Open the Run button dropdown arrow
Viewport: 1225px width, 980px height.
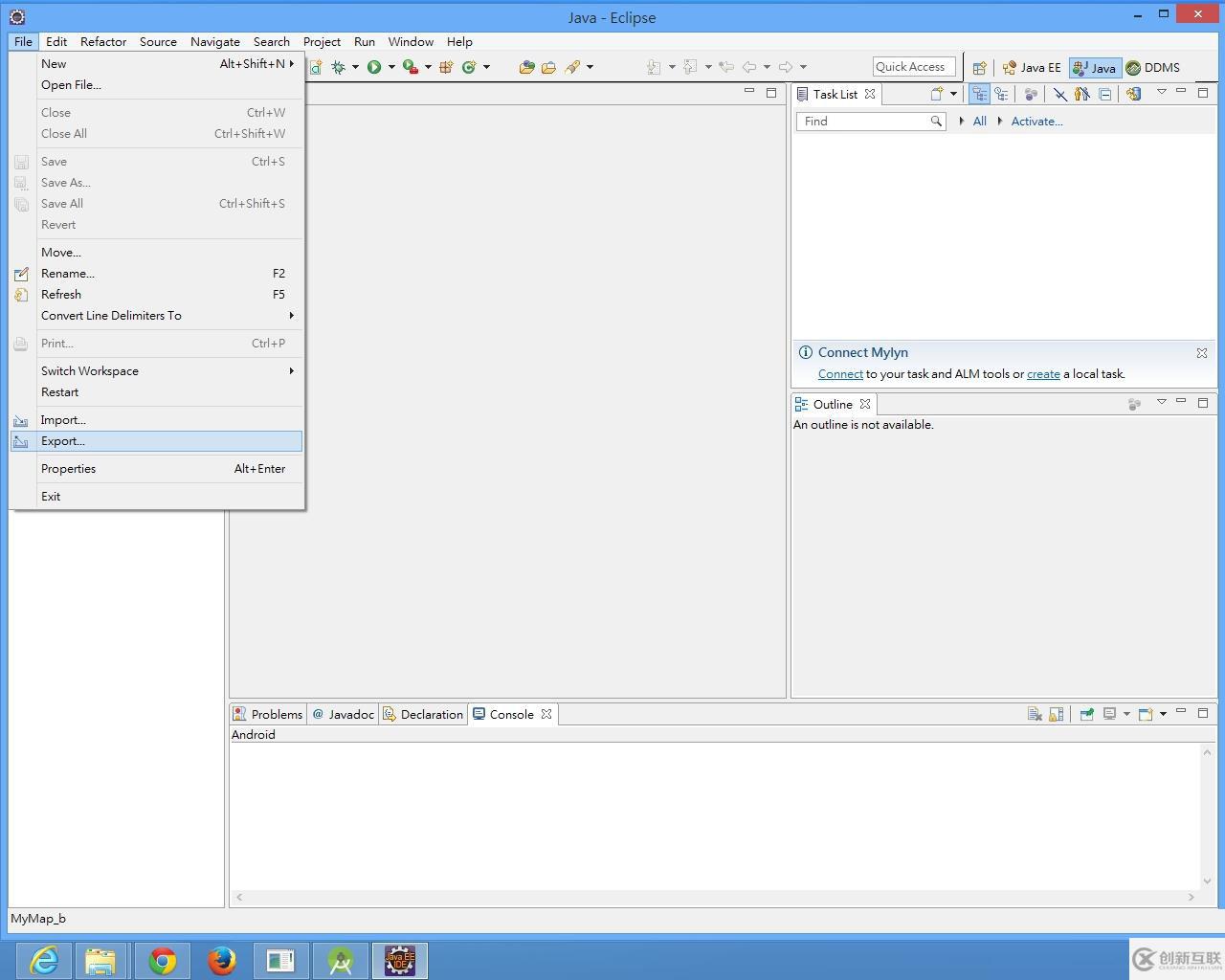[x=391, y=67]
